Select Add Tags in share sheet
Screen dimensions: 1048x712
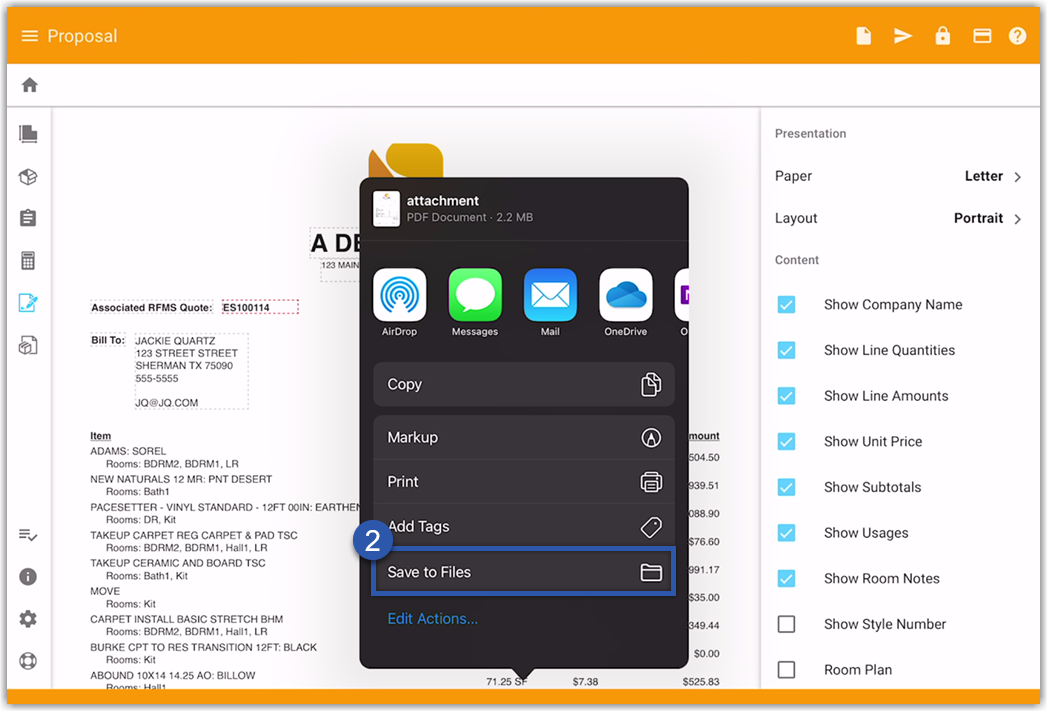pos(524,526)
